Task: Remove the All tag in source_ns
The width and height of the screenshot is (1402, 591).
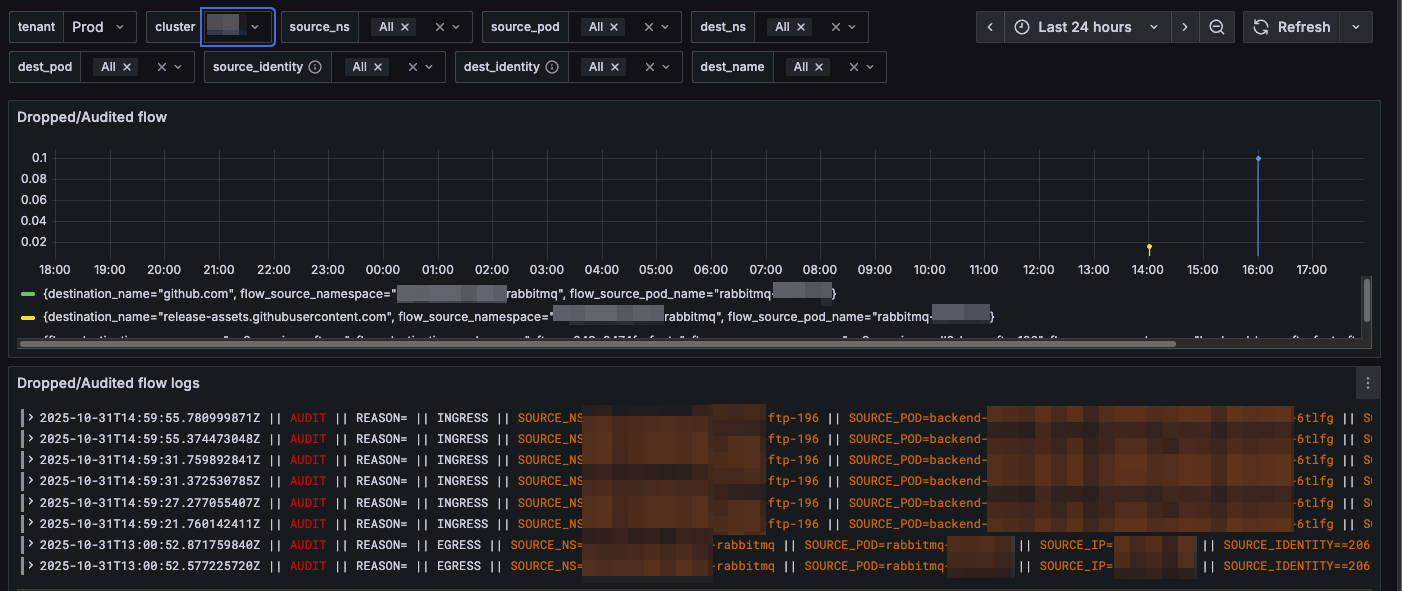Action: (405, 27)
